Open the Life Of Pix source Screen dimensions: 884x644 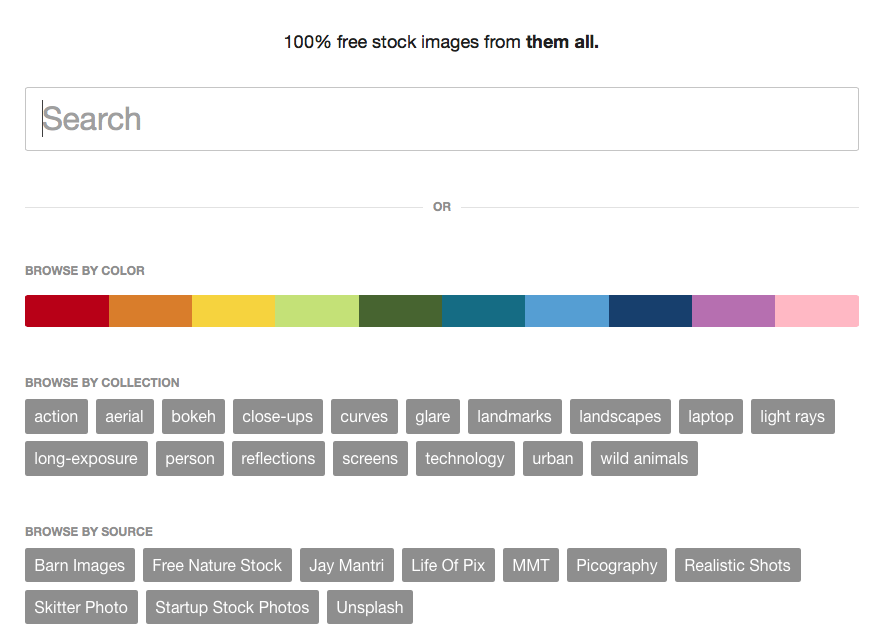pyautogui.click(x=448, y=565)
